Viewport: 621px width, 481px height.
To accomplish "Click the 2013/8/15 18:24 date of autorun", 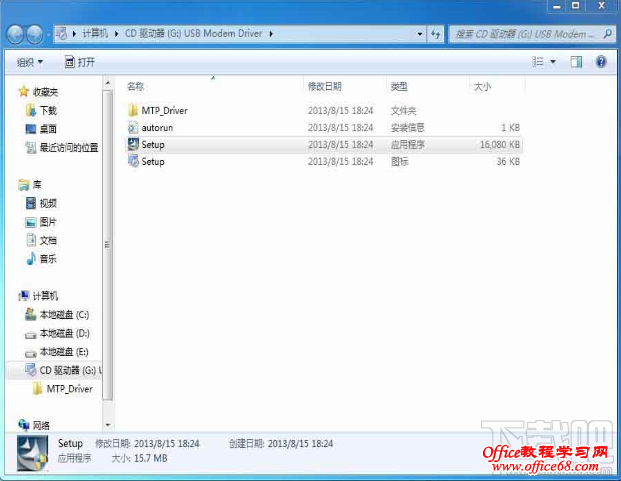I will [341, 127].
